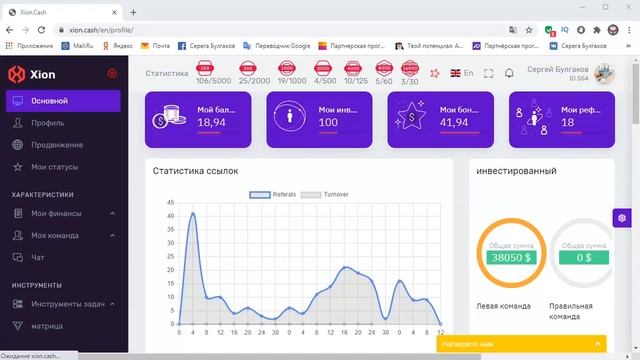Viewport: 640px width, 360px height.
Task: Toggle the red sidebar collapse circle
Action: [x=112, y=73]
